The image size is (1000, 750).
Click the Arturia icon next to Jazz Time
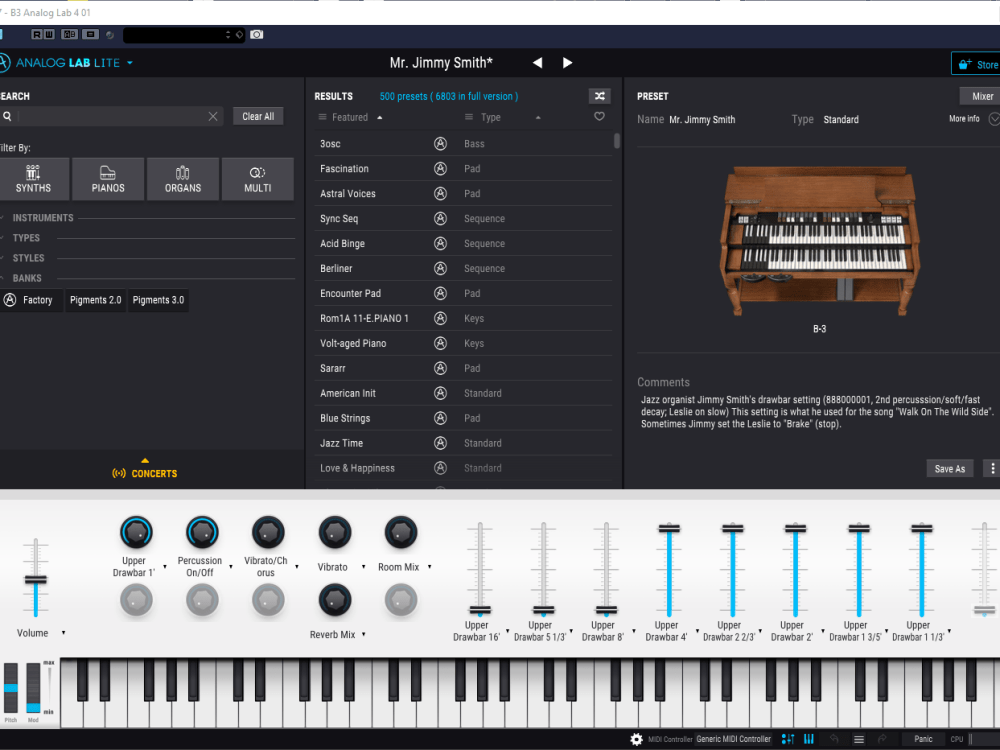point(440,443)
